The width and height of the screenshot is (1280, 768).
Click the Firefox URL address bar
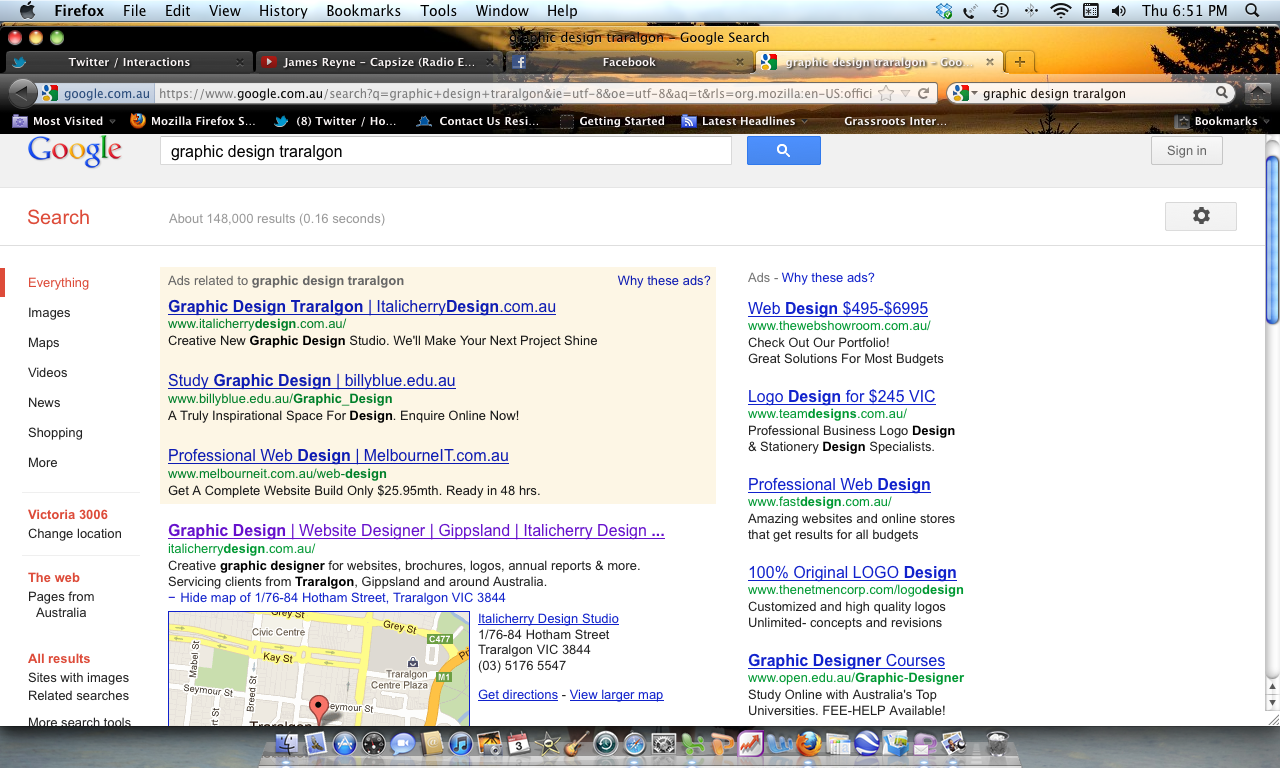pos(513,93)
